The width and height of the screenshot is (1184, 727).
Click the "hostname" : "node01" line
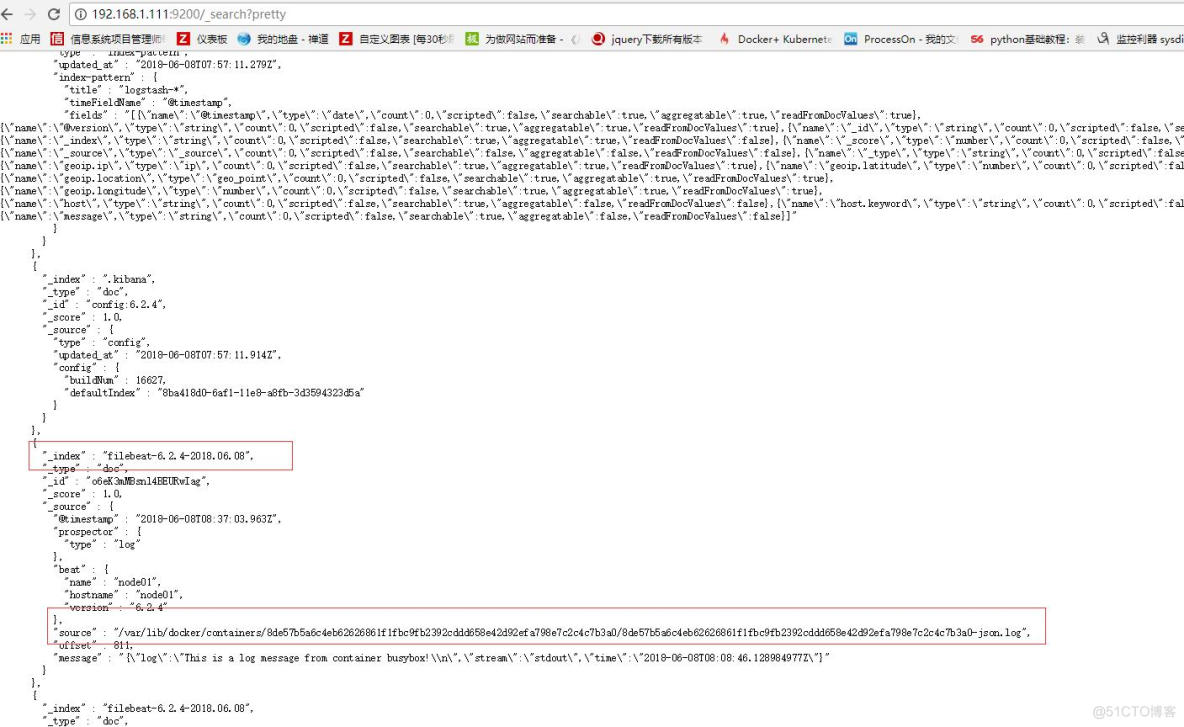click(x=124, y=595)
